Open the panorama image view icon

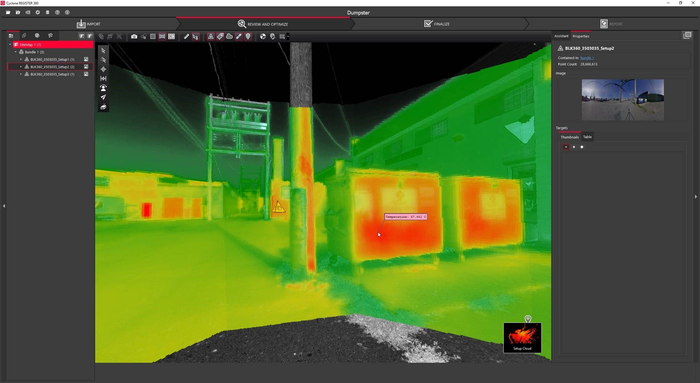coord(171,37)
